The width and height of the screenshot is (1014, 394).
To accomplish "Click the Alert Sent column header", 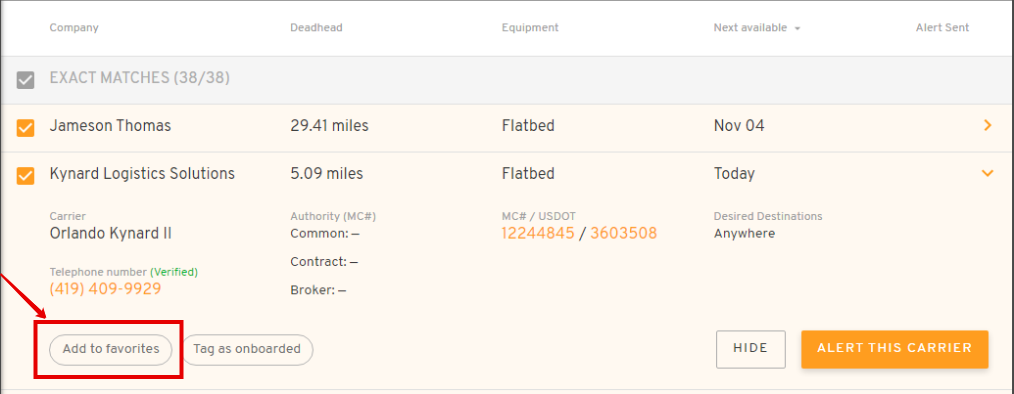I will (x=942, y=28).
